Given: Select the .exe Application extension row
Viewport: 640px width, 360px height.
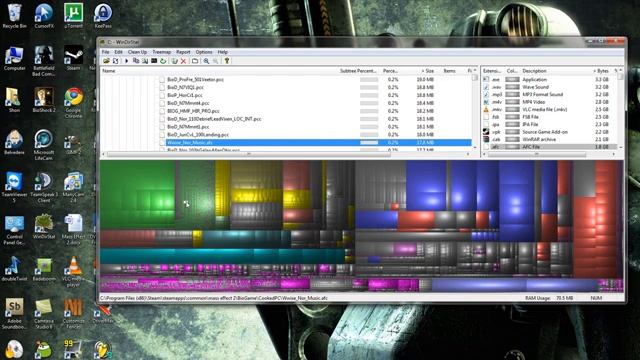Looking at the screenshot, I should click(549, 80).
